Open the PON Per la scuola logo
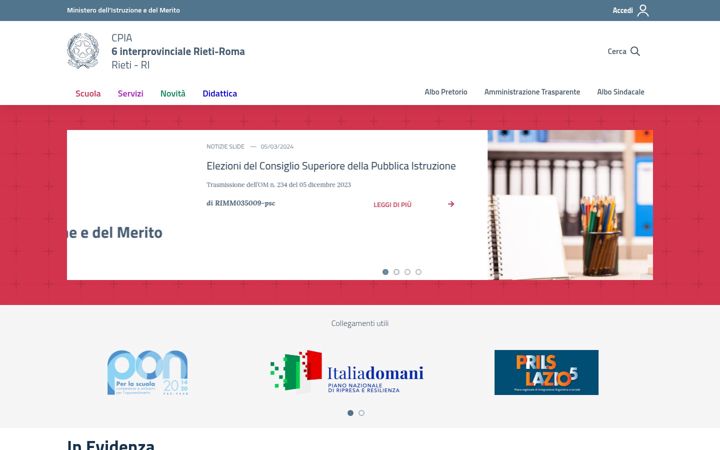 [148, 372]
